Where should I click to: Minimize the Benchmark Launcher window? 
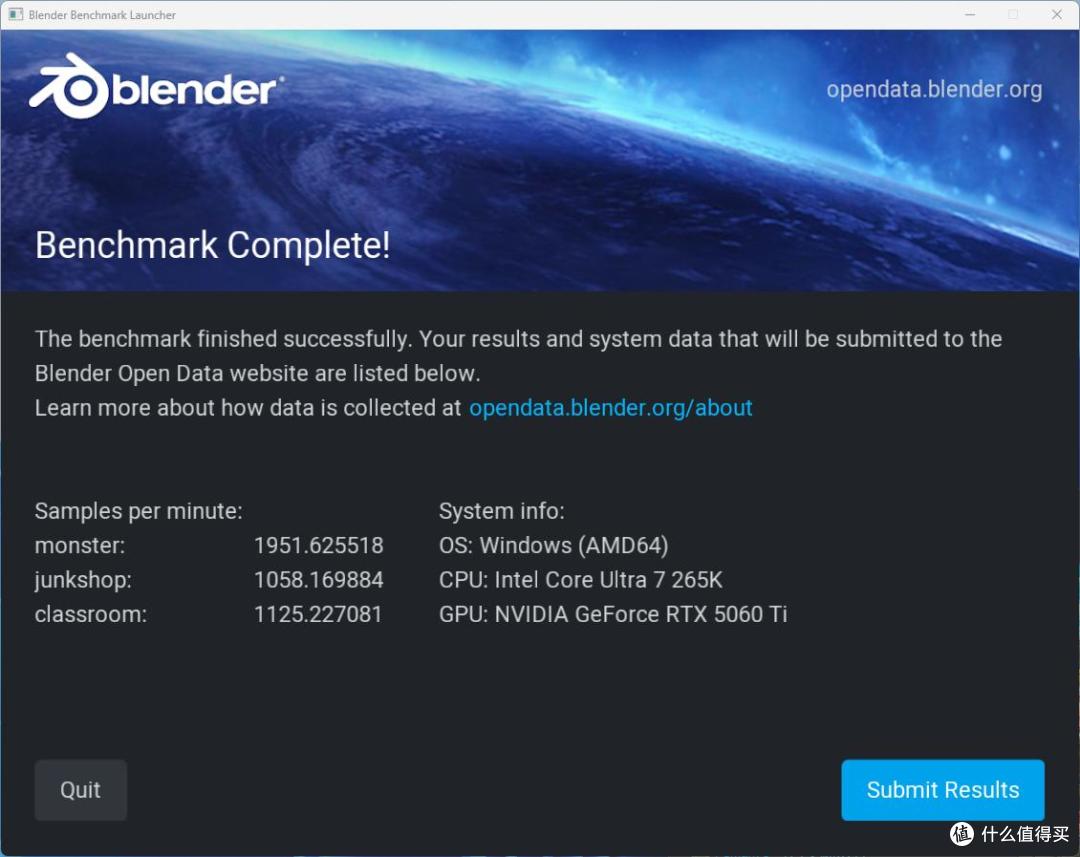970,14
